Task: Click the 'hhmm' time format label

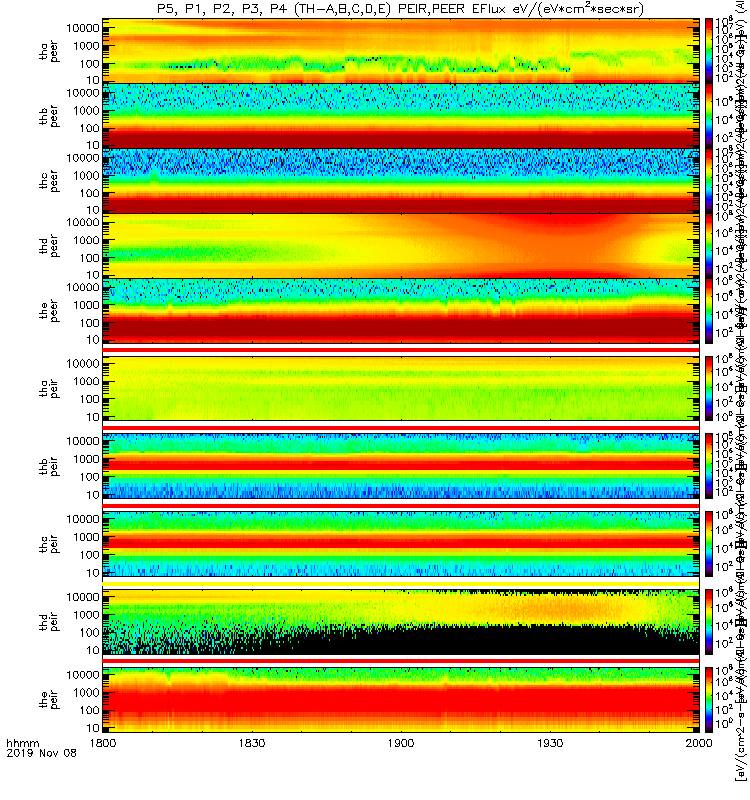Action: click(x=22, y=743)
